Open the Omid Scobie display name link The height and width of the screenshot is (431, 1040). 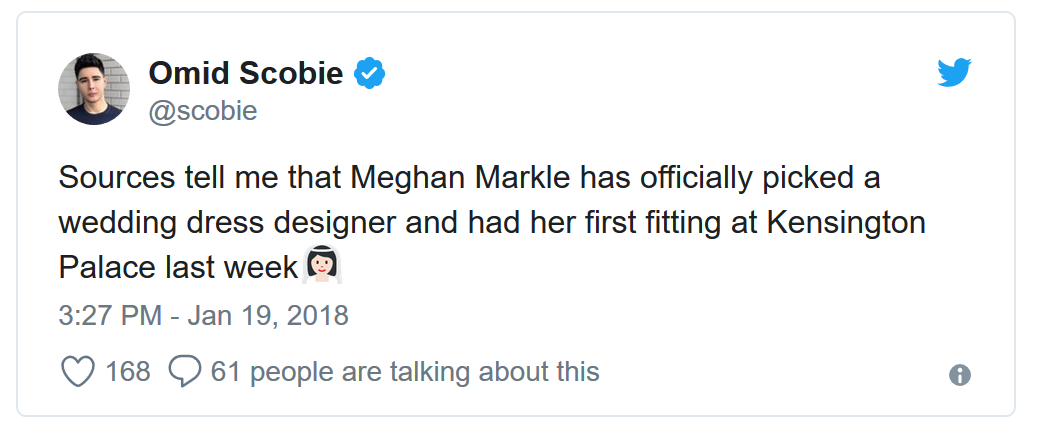pyautogui.click(x=245, y=73)
